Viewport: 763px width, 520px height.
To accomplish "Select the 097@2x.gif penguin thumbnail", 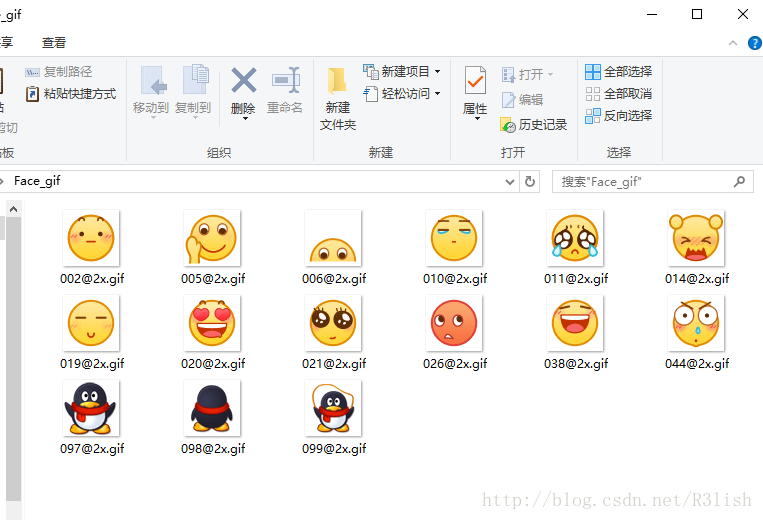I will pos(91,408).
